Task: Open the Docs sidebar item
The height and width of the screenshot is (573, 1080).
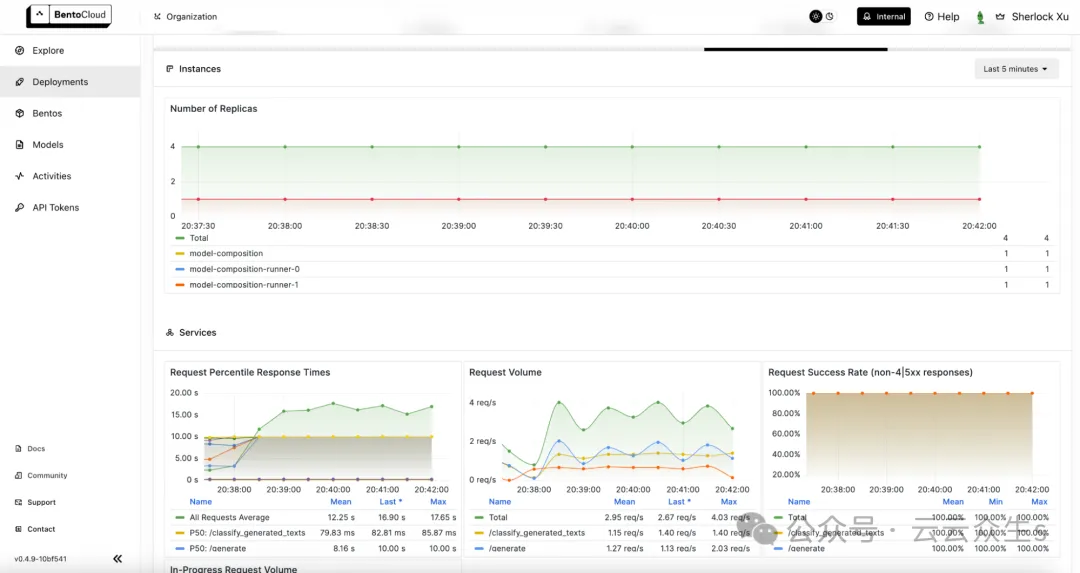Action: (36, 449)
